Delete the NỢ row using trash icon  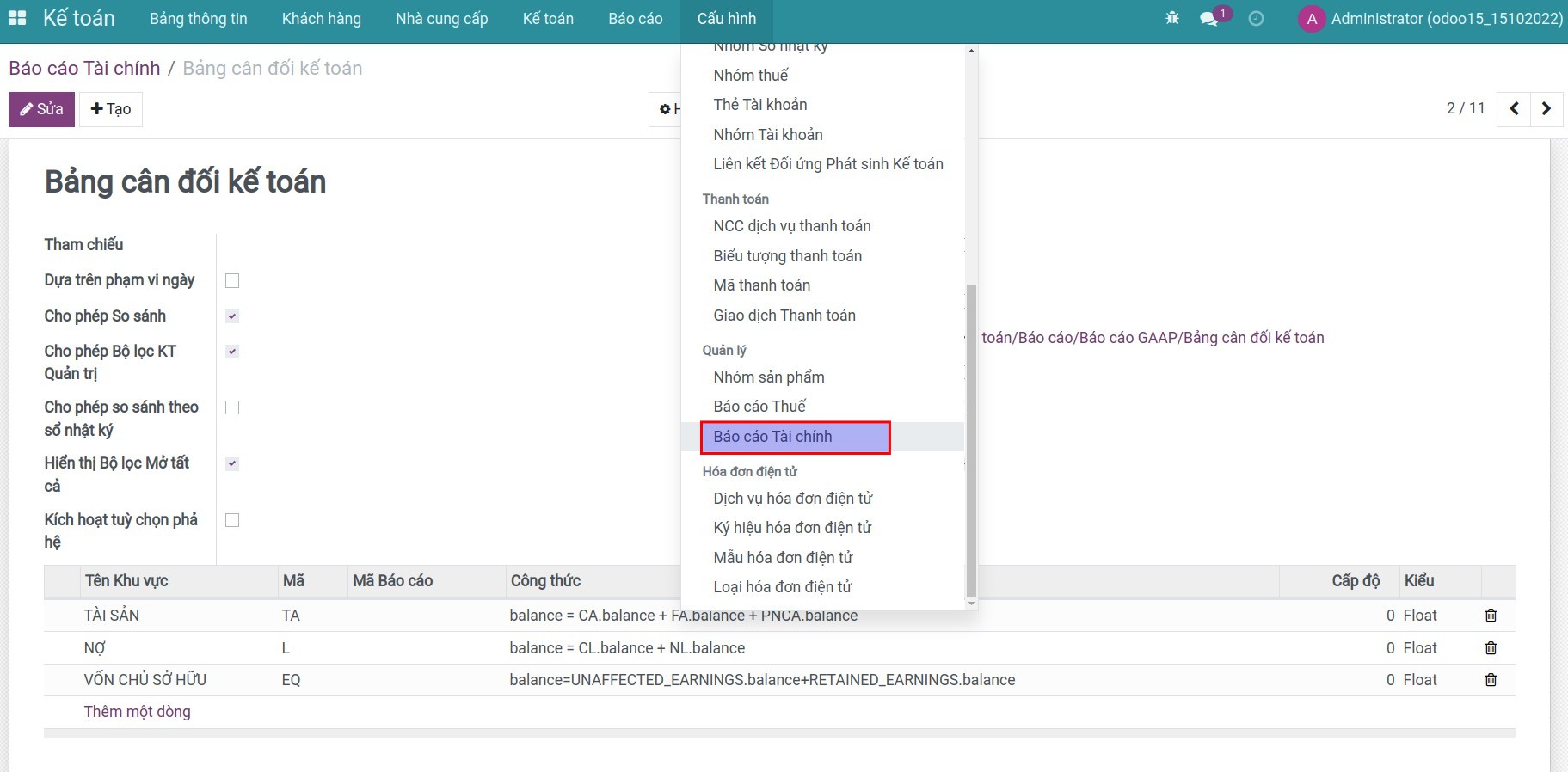1491,648
